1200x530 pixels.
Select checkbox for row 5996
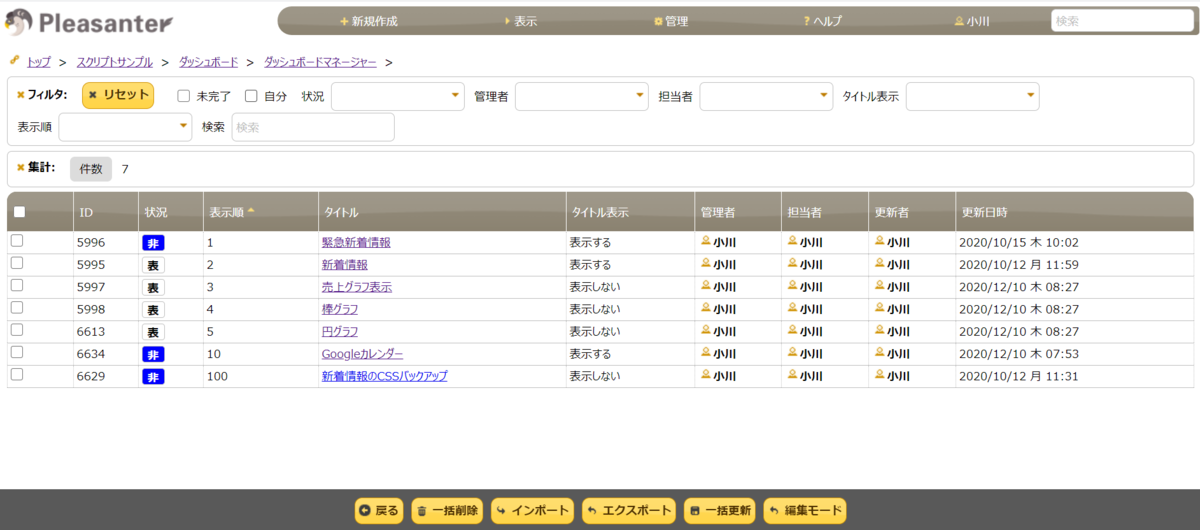pyautogui.click(x=17, y=241)
